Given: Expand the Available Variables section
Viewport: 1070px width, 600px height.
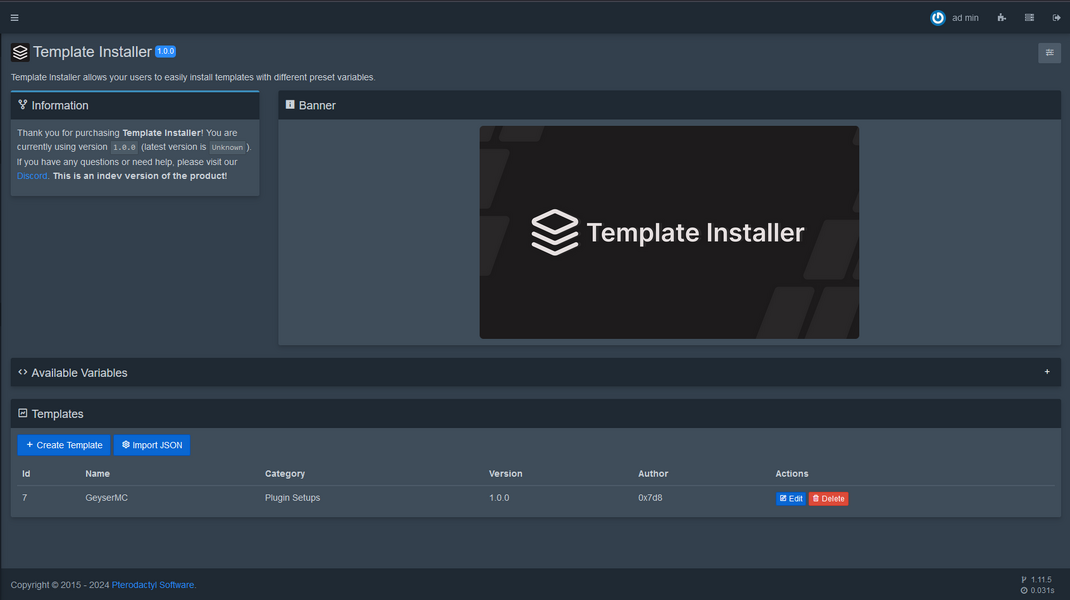Looking at the screenshot, I should click(1046, 372).
